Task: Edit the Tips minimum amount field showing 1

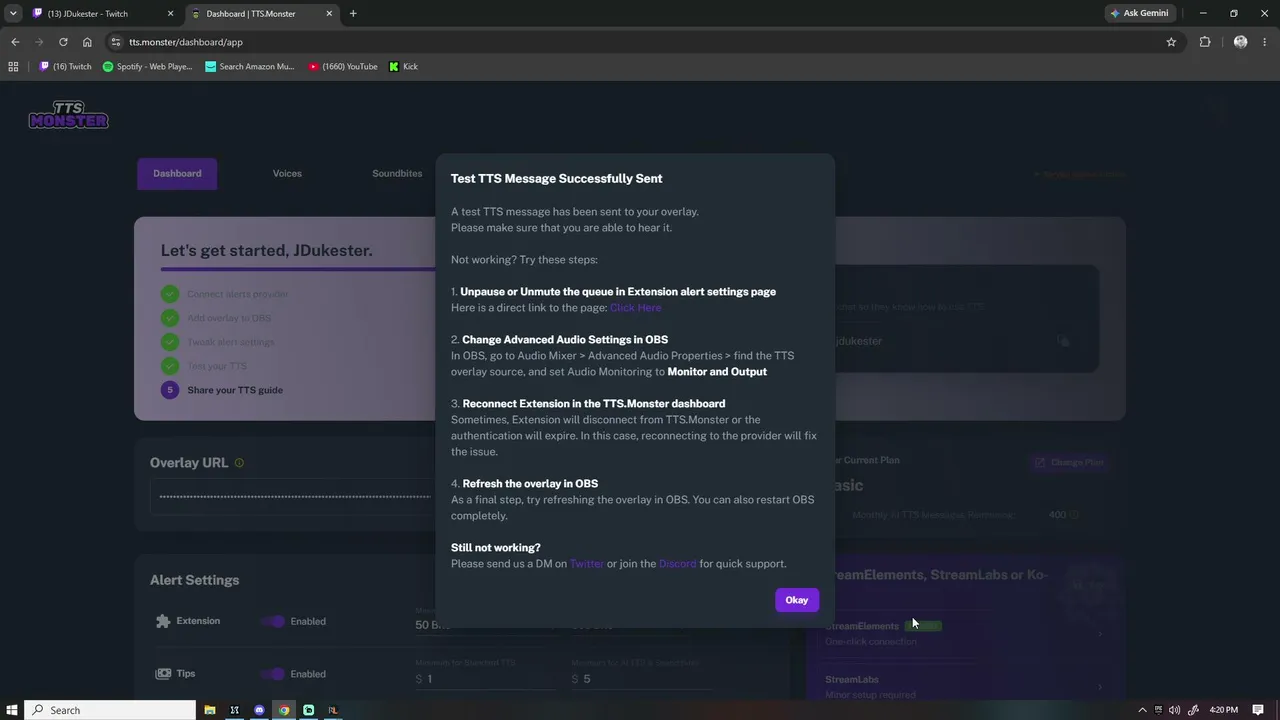Action: coord(485,679)
